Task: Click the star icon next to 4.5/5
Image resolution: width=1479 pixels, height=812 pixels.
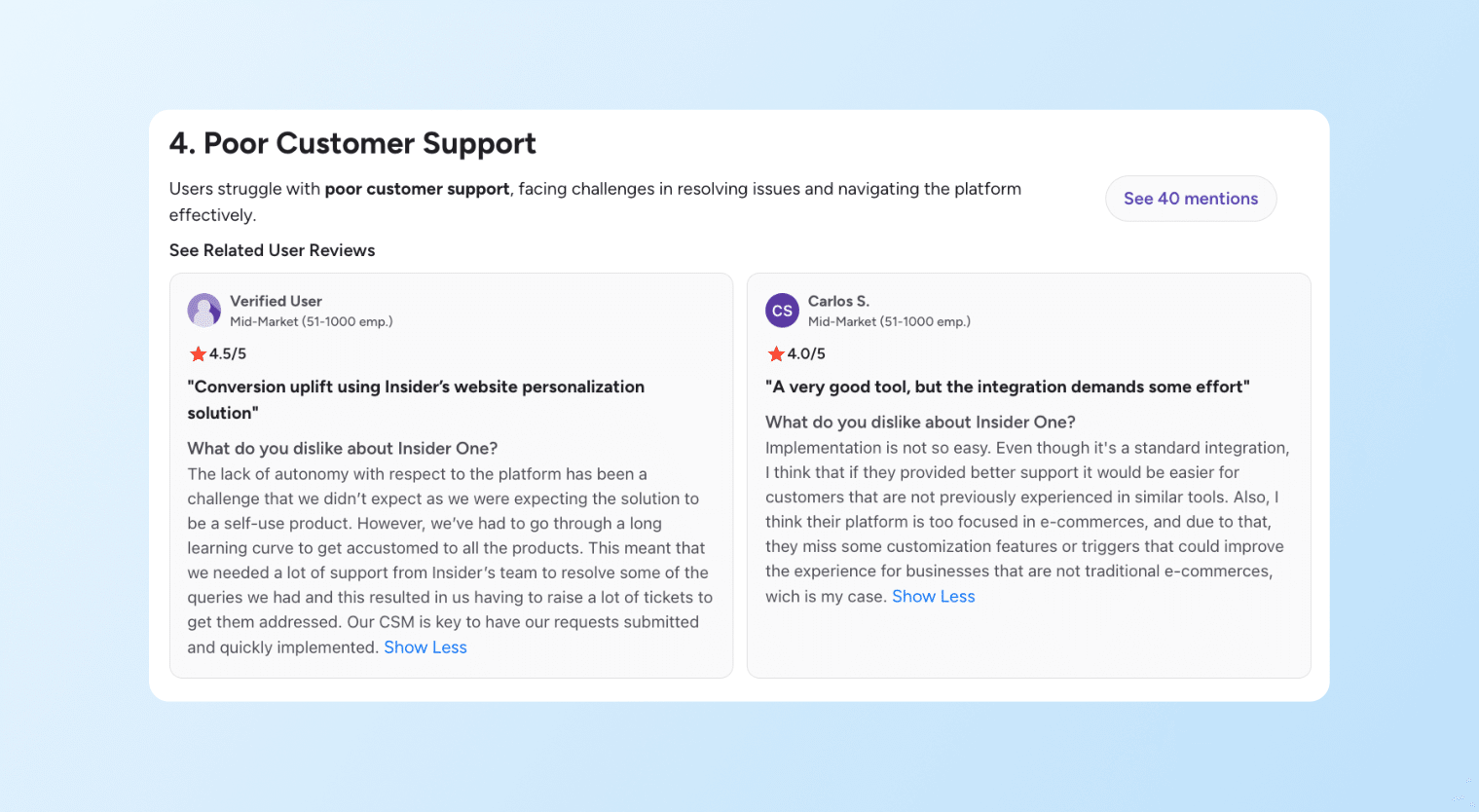Action: click(196, 353)
